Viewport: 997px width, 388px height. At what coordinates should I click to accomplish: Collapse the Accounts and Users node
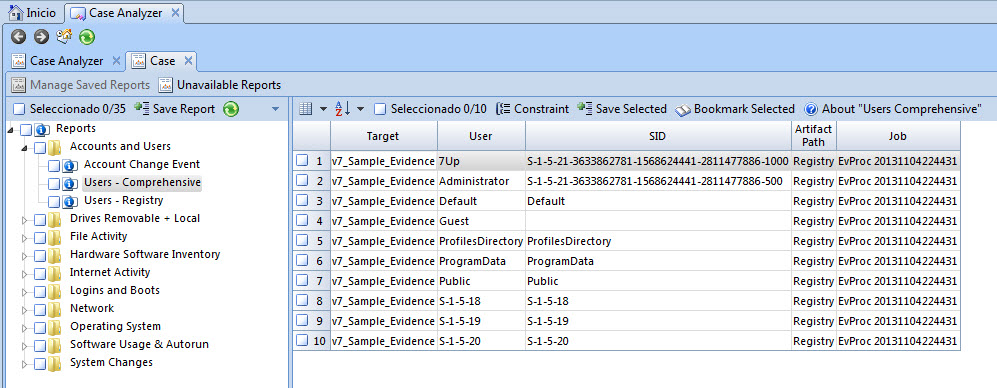25,148
